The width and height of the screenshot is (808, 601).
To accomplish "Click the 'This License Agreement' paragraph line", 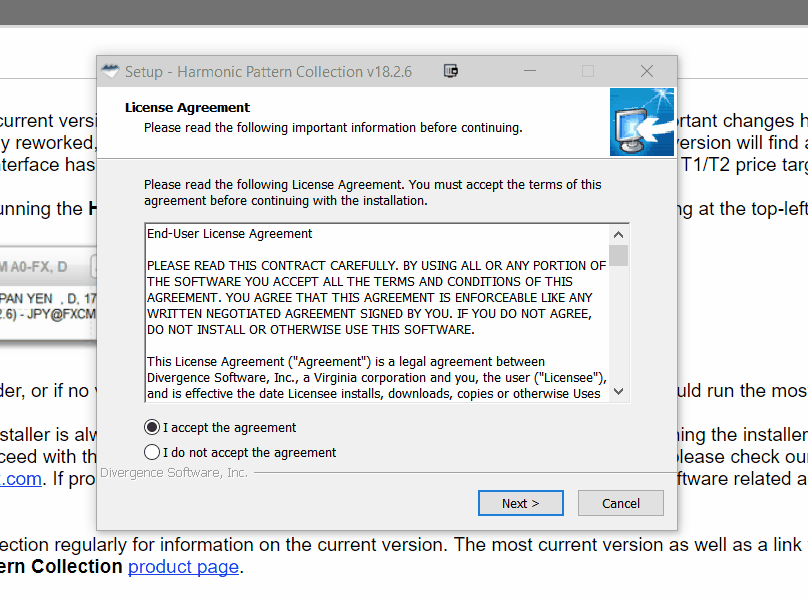I will pos(346,361).
